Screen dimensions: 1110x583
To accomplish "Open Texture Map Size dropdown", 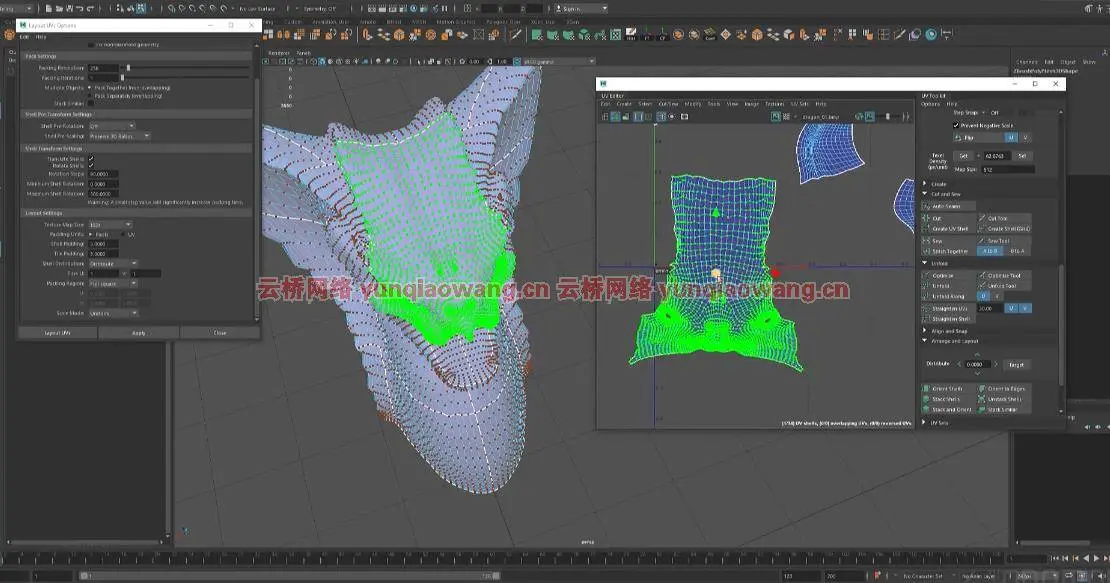I will pyautogui.click(x=110, y=224).
